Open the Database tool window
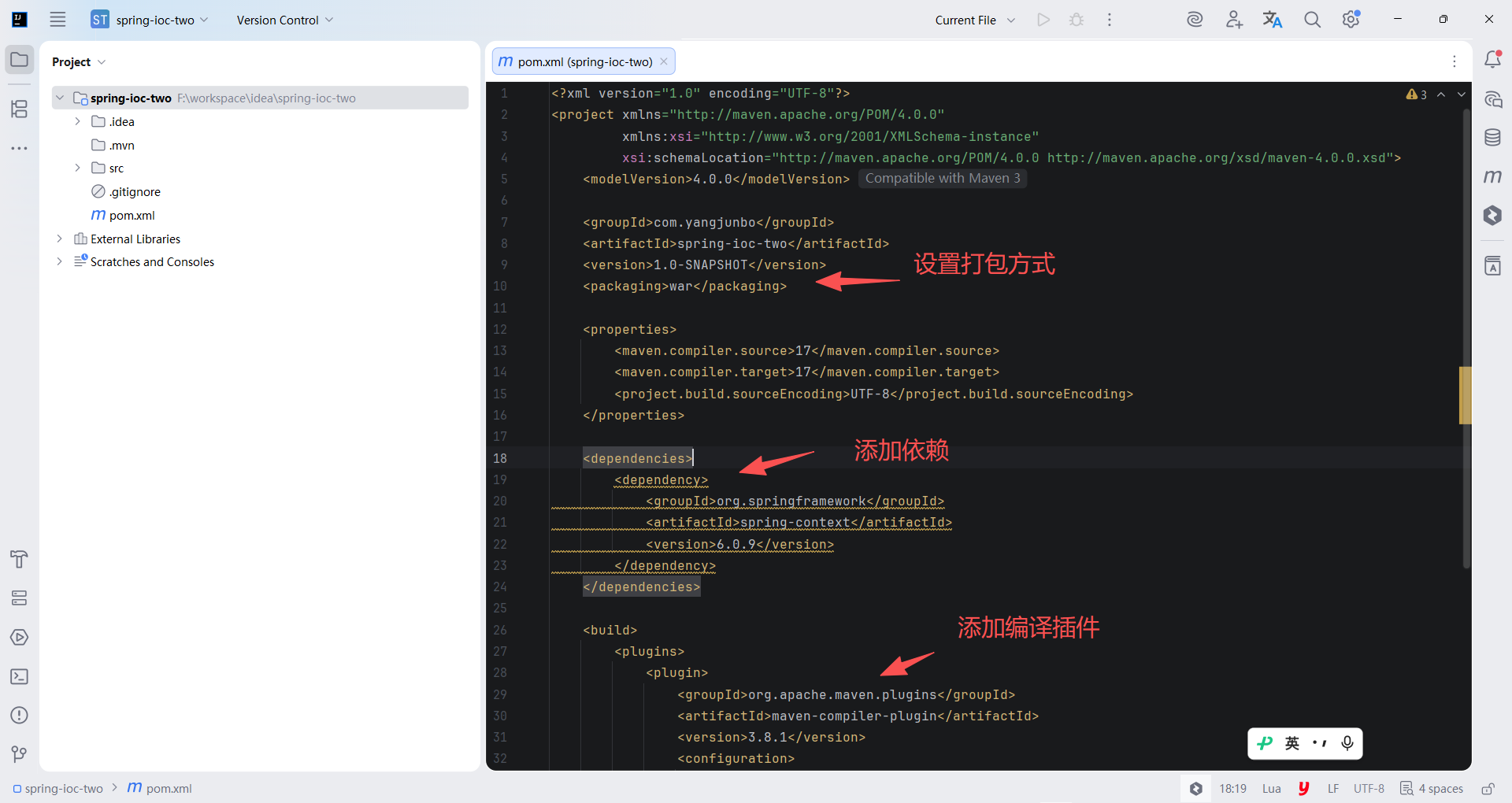 1492,138
